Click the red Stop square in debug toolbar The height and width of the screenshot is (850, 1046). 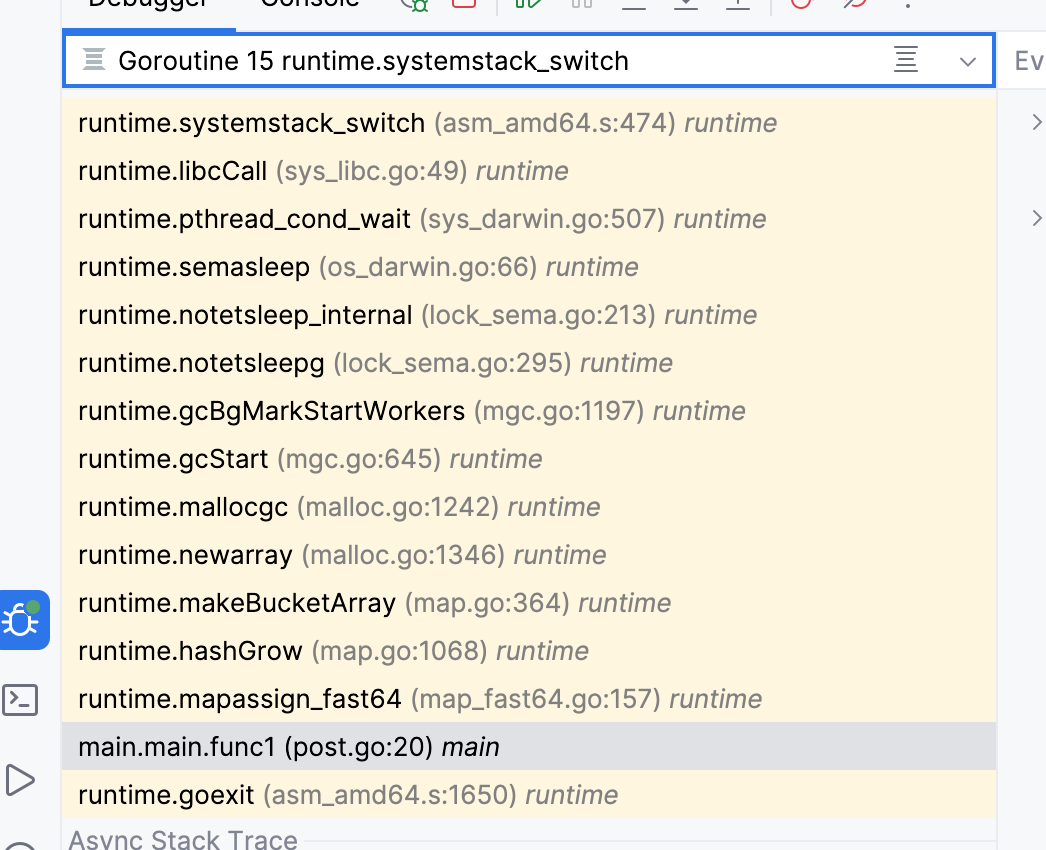pyautogui.click(x=464, y=4)
